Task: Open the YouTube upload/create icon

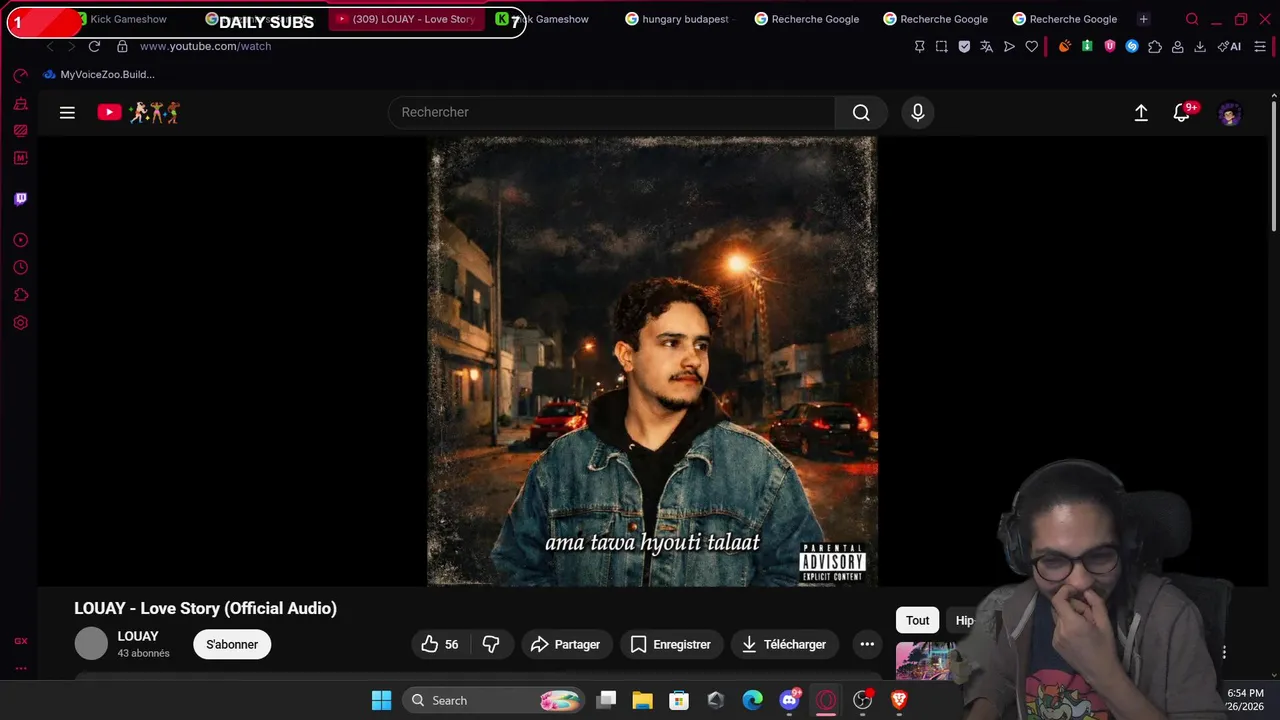Action: click(1141, 113)
